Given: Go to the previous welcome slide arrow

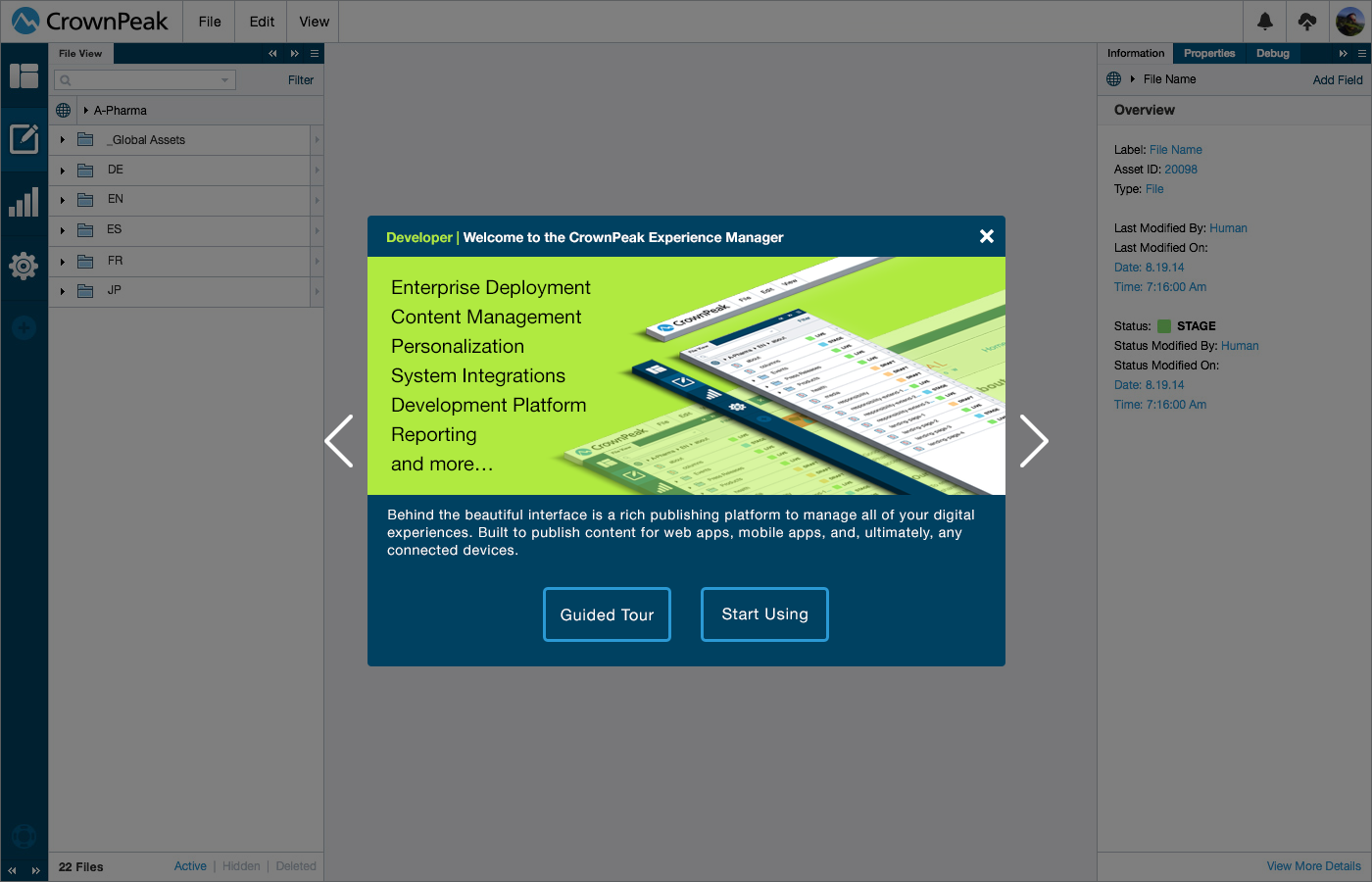Looking at the screenshot, I should (339, 441).
